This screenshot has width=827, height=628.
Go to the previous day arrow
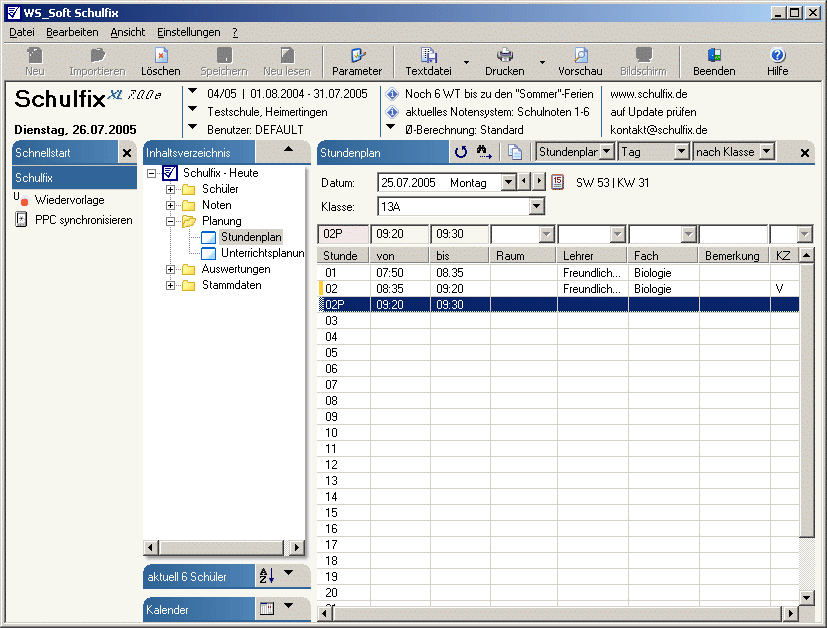(x=523, y=182)
